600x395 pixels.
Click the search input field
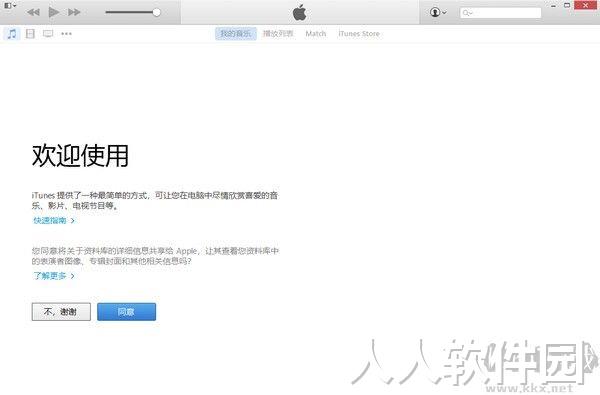click(x=501, y=13)
